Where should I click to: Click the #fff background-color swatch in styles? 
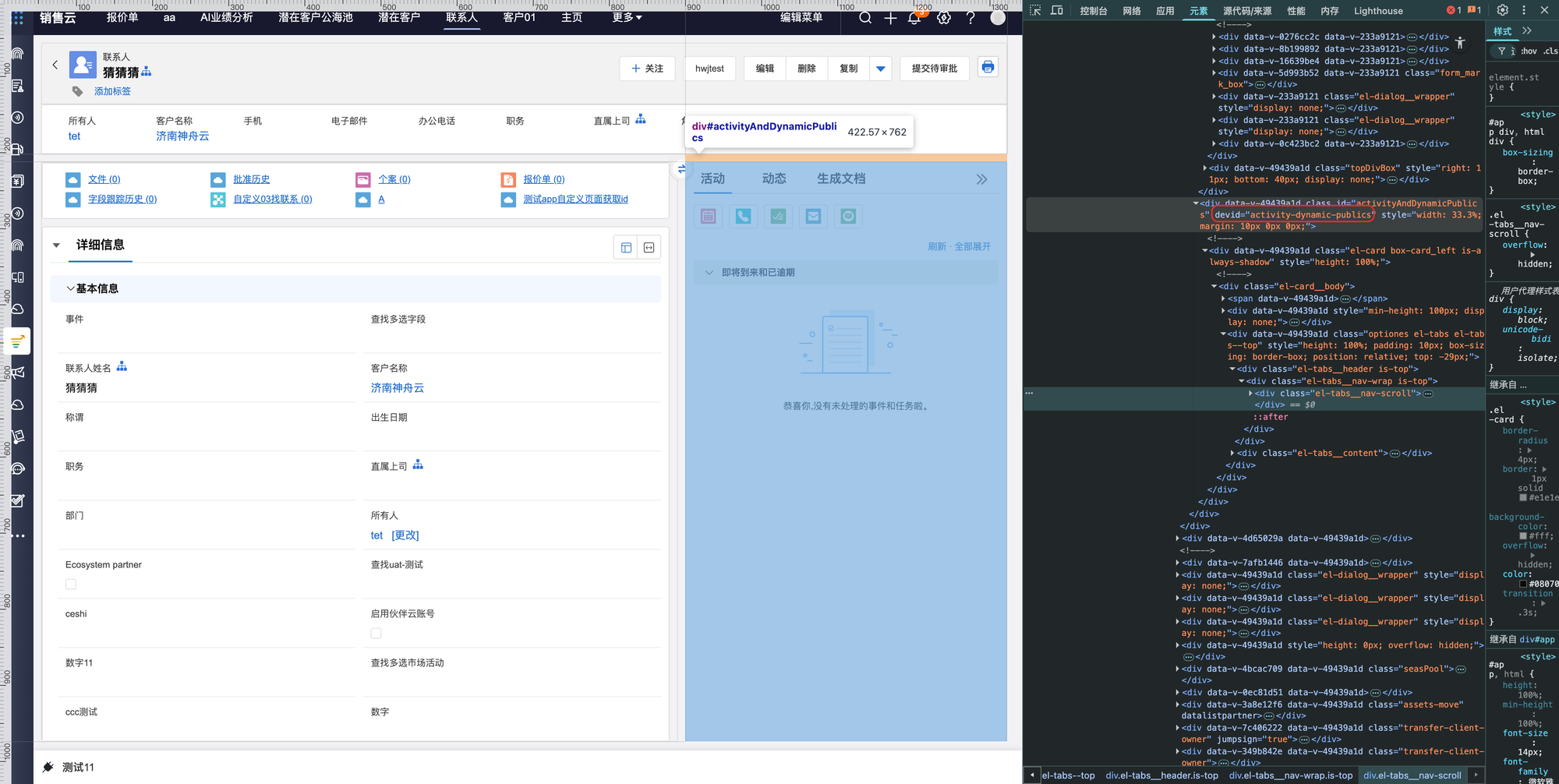(x=1523, y=536)
